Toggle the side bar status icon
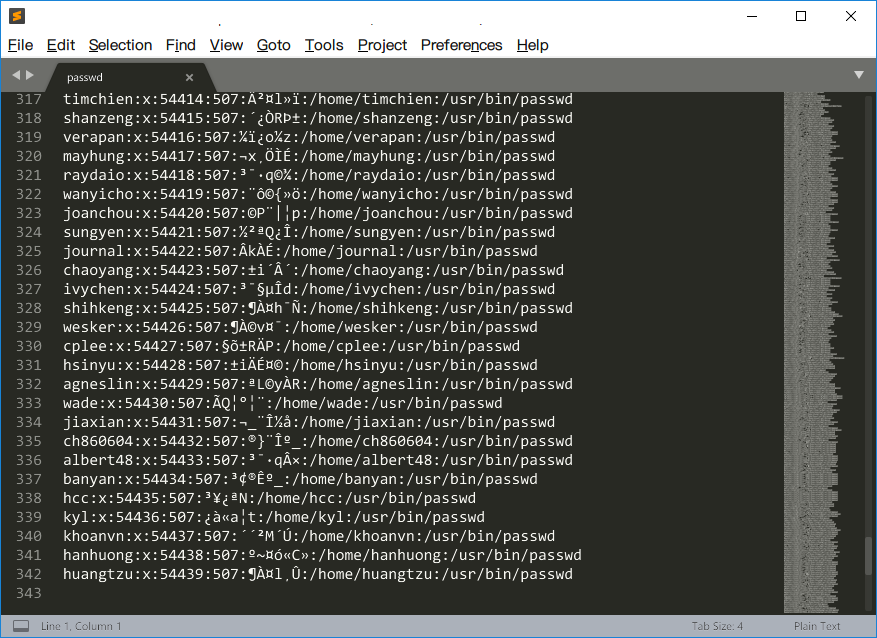877x638 pixels. pos(21,626)
